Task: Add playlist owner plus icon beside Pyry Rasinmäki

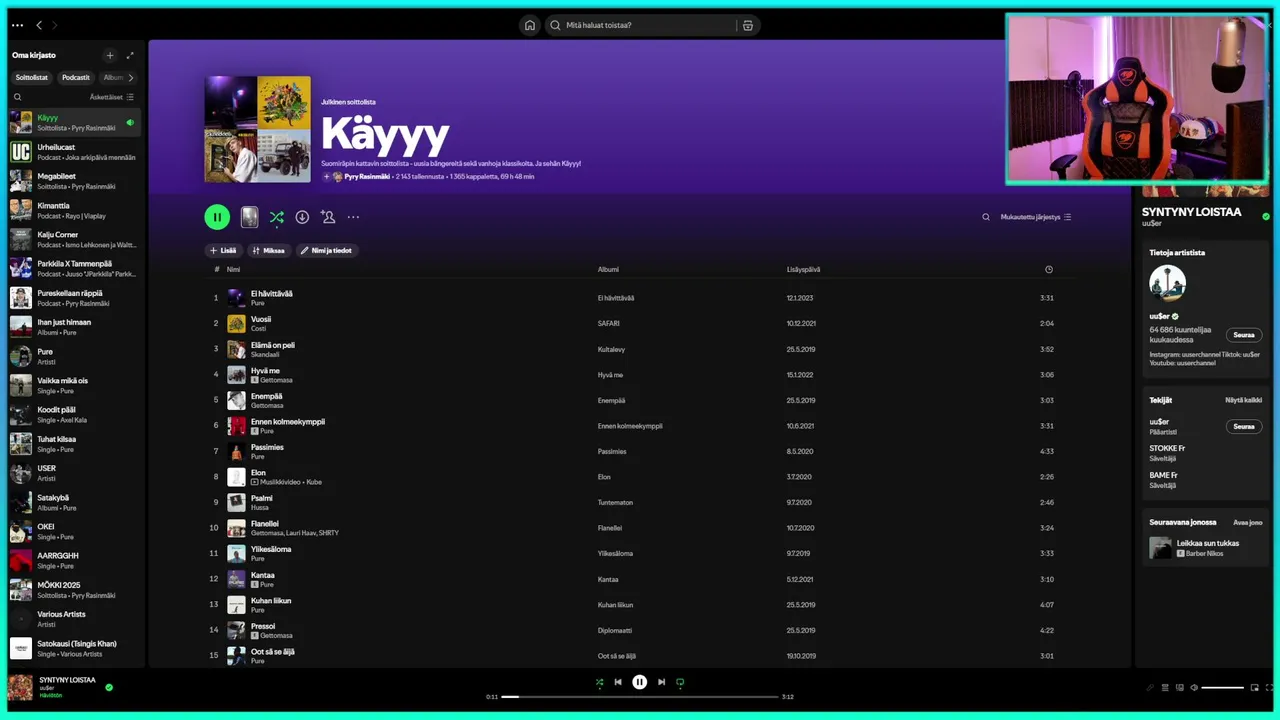Action: (x=326, y=176)
